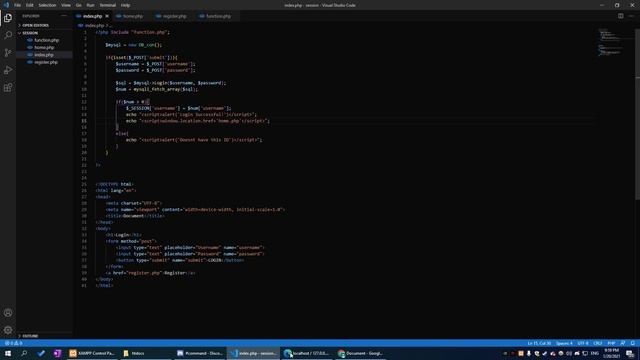
Task: Click the Split Editor icon
Action: click(x=620, y=16)
